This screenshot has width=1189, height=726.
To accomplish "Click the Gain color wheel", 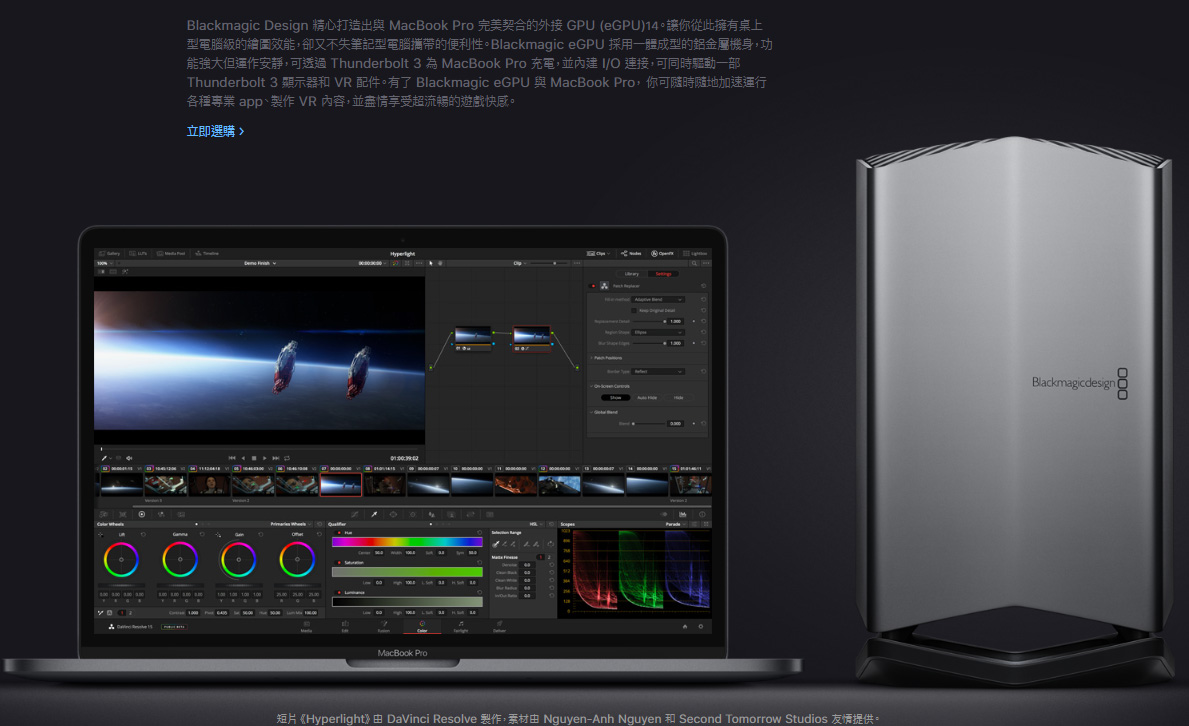I will point(238,561).
